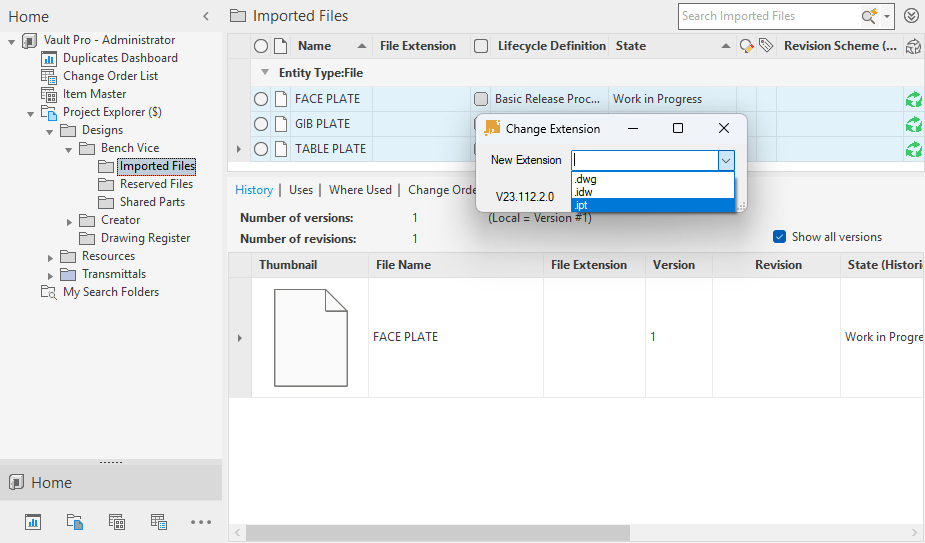Click green sync icon for FACE PLATE row
Screen dimensions: 925x543
coord(914,100)
